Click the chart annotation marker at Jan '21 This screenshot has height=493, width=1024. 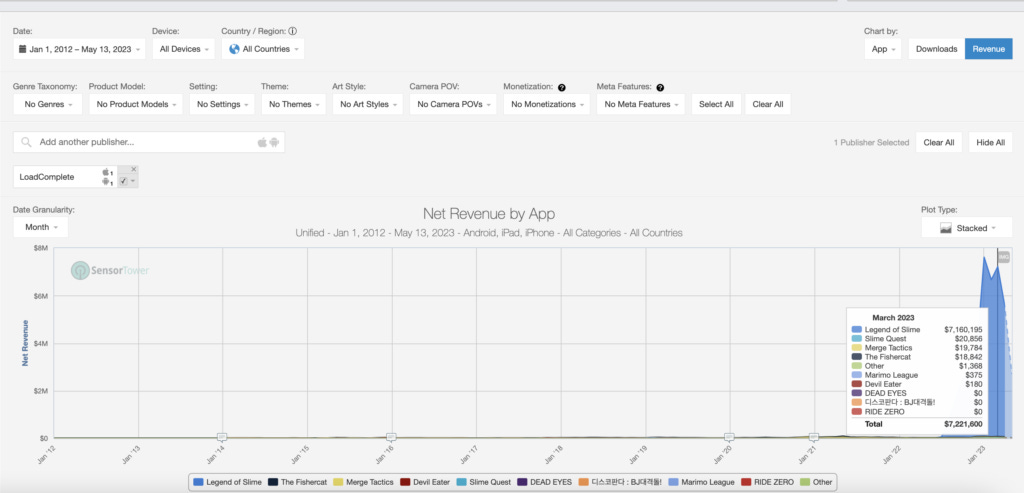[814, 436]
